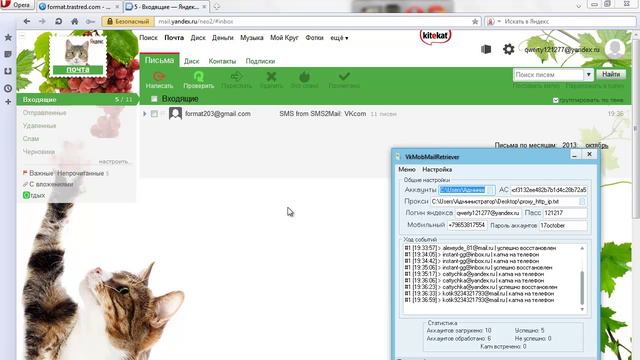640x360 pixels.
Task: Switch to format.trastred.com browser tab
Action: coord(78,7)
